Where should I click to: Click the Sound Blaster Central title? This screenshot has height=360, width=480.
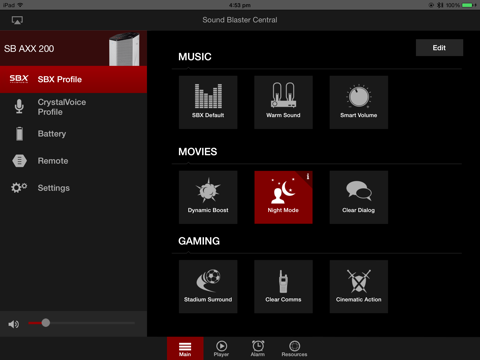click(x=240, y=20)
